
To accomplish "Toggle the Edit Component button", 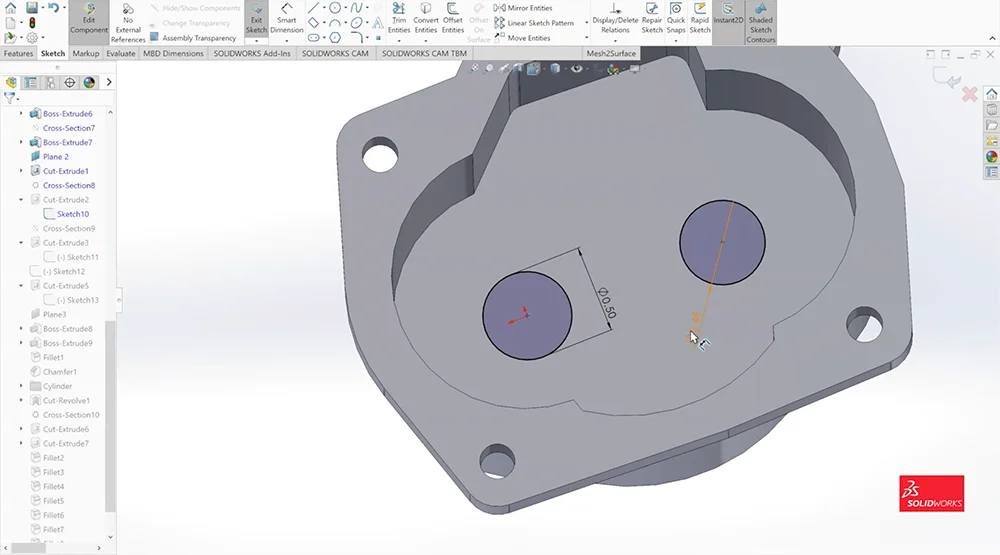I will (x=89, y=18).
